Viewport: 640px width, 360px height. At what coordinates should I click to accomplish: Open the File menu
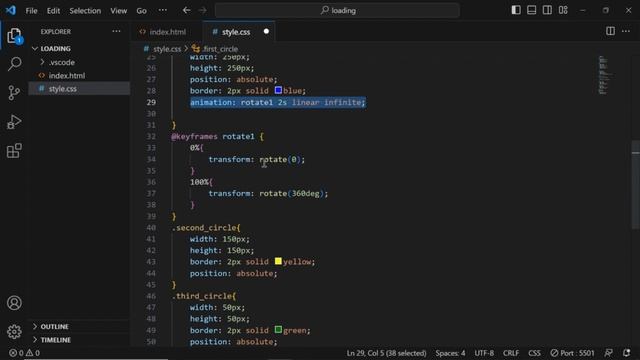click(x=31, y=11)
